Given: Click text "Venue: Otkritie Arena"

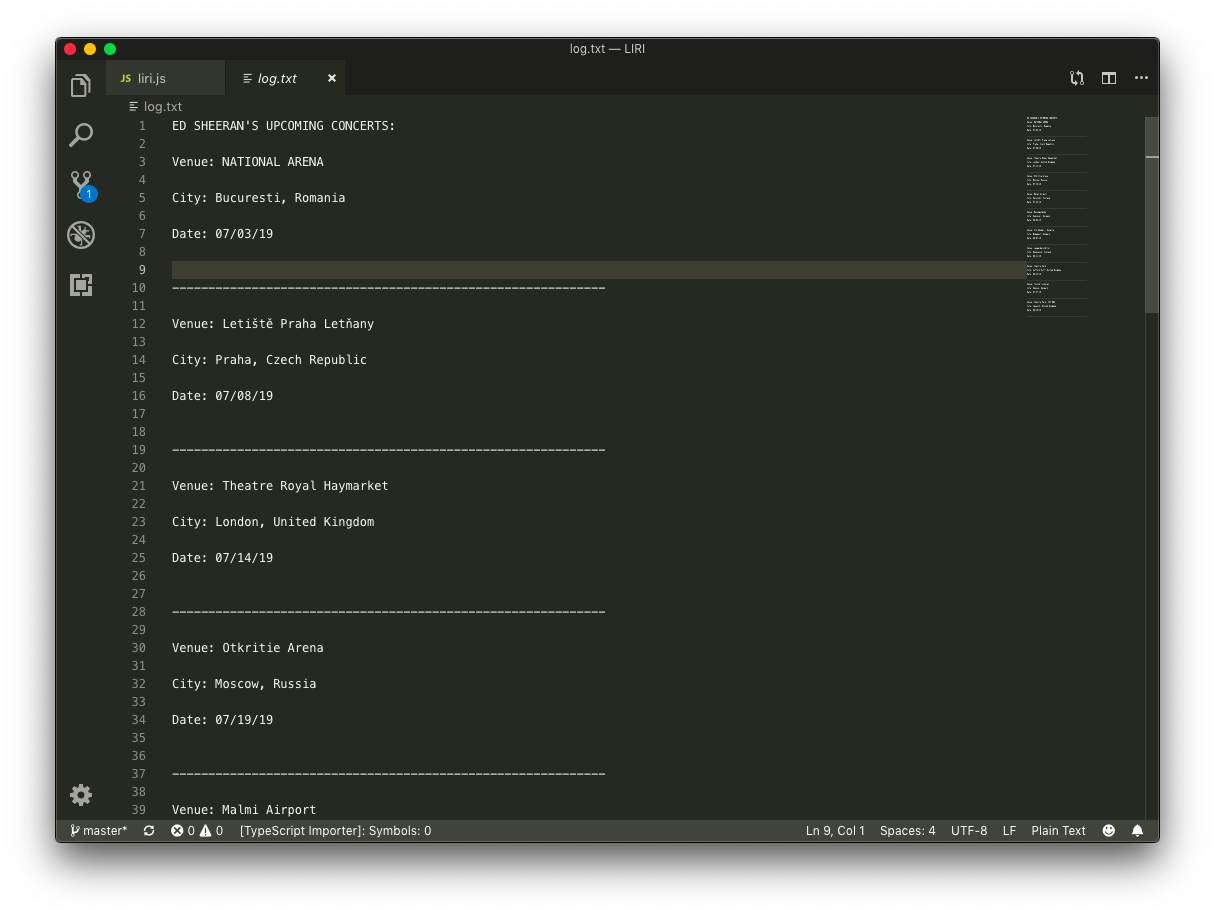Looking at the screenshot, I should point(248,648).
